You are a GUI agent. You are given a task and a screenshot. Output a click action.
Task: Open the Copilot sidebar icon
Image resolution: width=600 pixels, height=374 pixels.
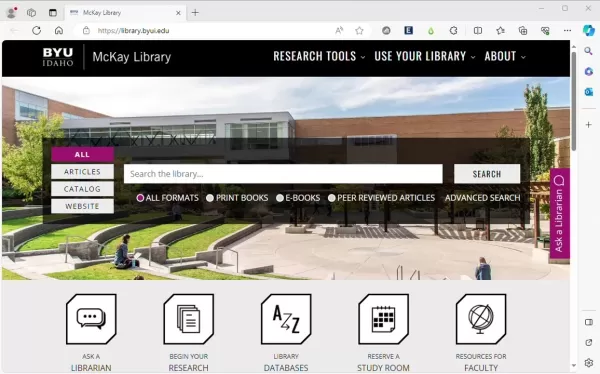coord(589,31)
